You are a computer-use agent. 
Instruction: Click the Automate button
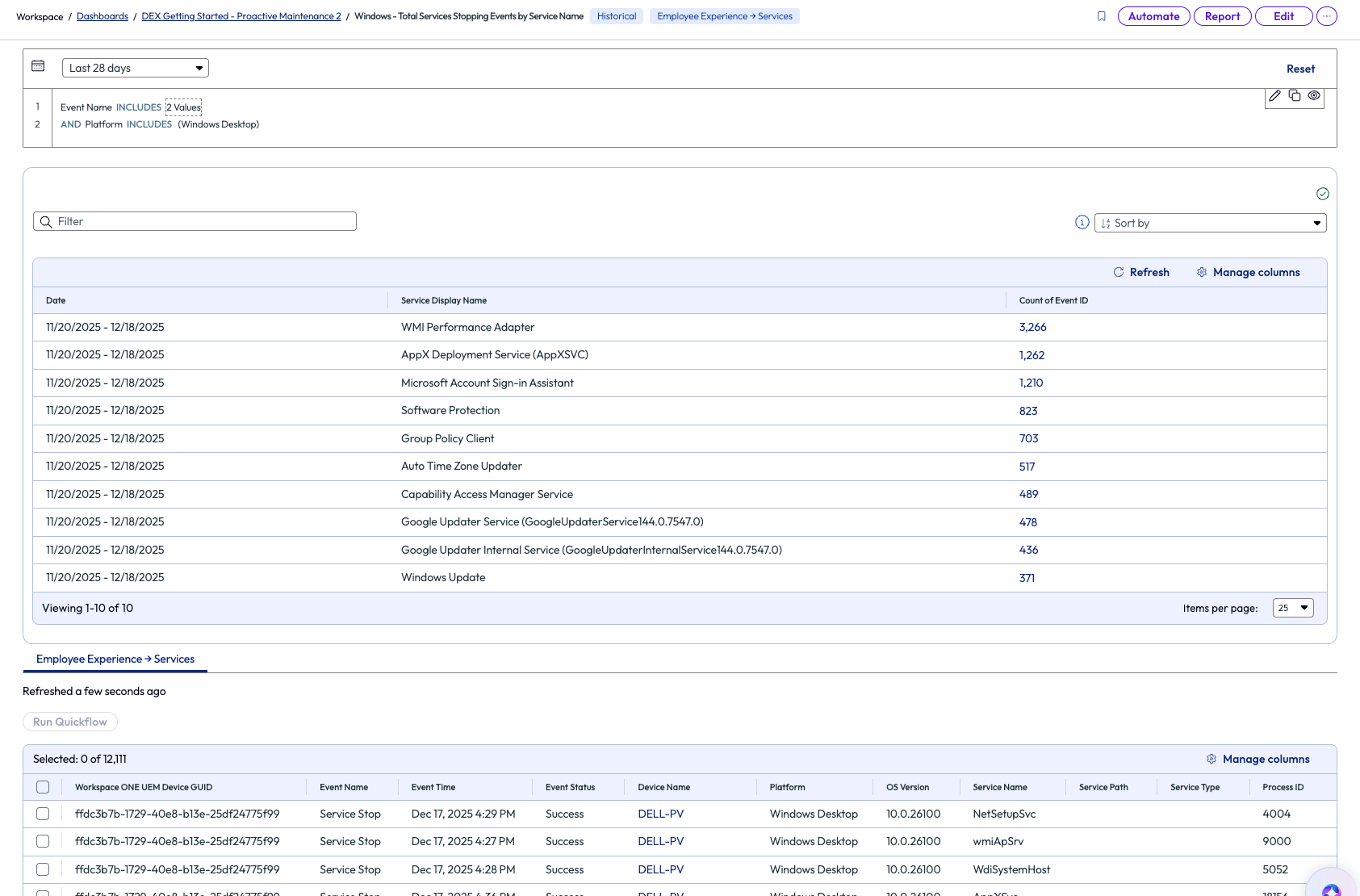click(1153, 16)
